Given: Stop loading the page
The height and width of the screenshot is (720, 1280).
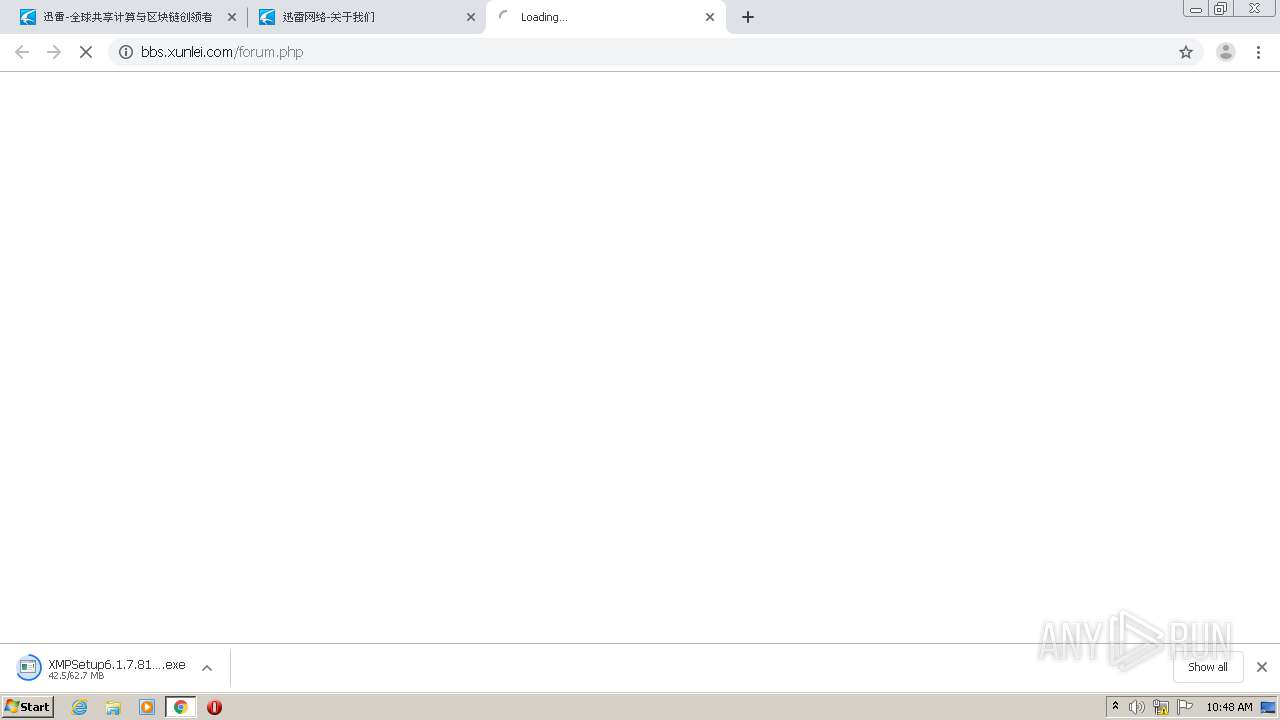Looking at the screenshot, I should click(x=86, y=52).
